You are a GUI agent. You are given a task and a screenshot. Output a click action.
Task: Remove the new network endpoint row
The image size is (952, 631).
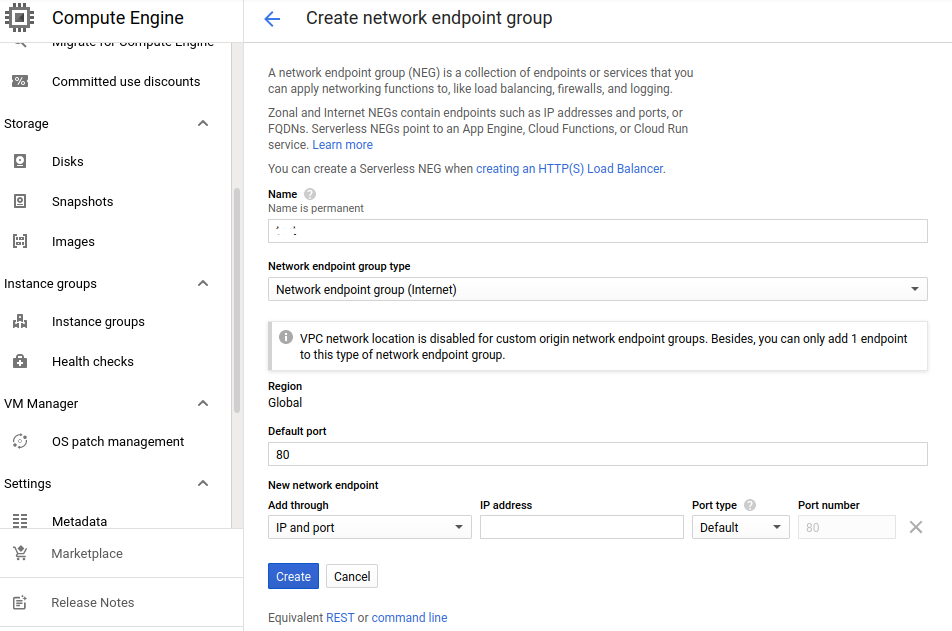(915, 526)
